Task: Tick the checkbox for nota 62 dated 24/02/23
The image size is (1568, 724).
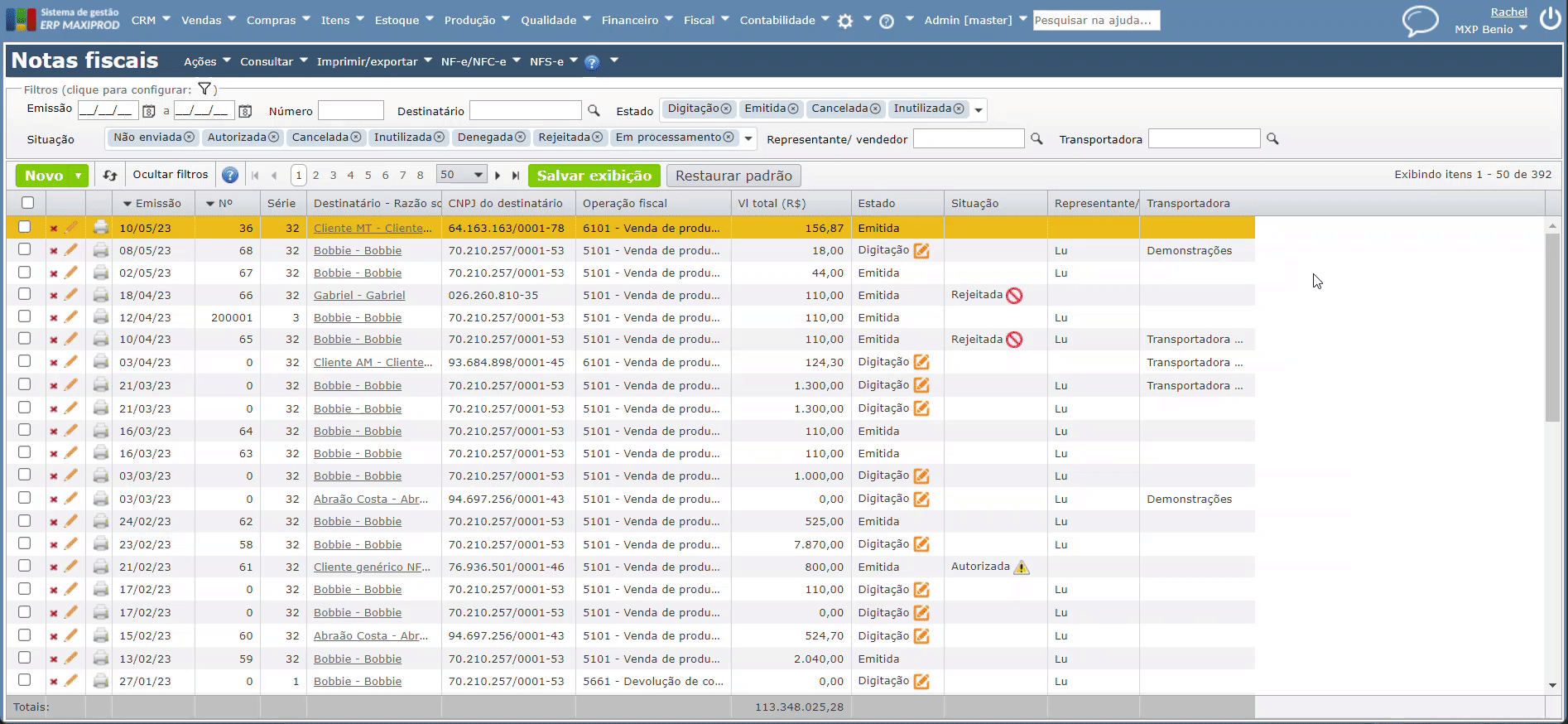Action: click(x=25, y=521)
